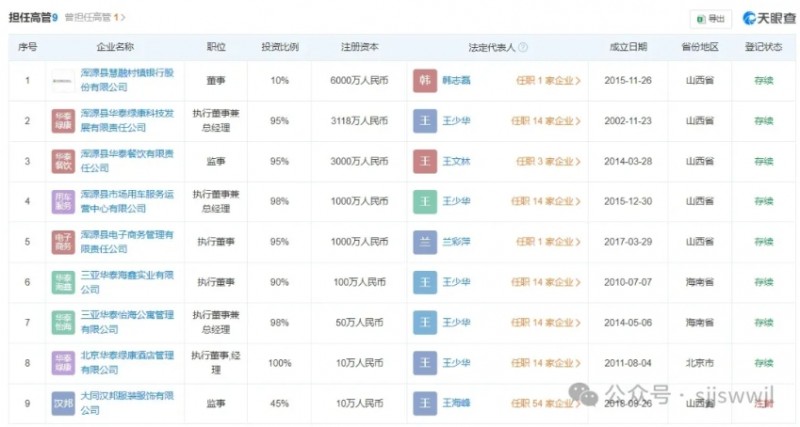Screen dimensions: 800x427
Task: Open the 担任高管 9 tab
Action: pyautogui.click(x=33, y=17)
